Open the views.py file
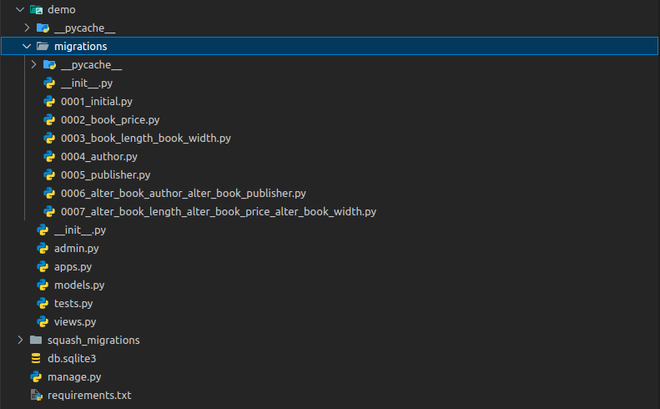Viewport: 660px width, 409px height. (75, 322)
